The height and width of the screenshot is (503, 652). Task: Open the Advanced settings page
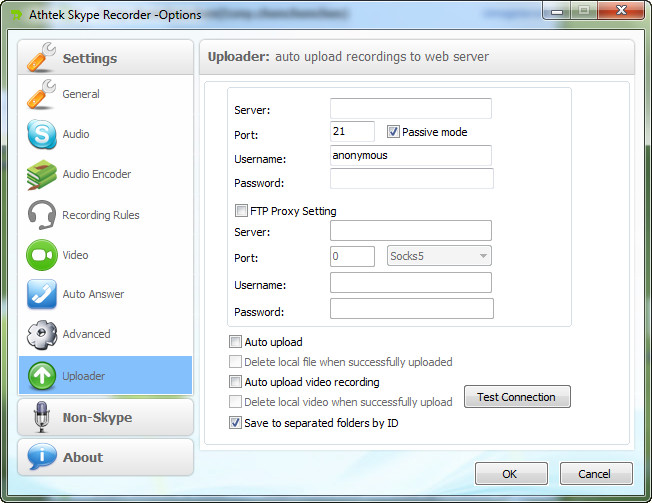(x=106, y=334)
